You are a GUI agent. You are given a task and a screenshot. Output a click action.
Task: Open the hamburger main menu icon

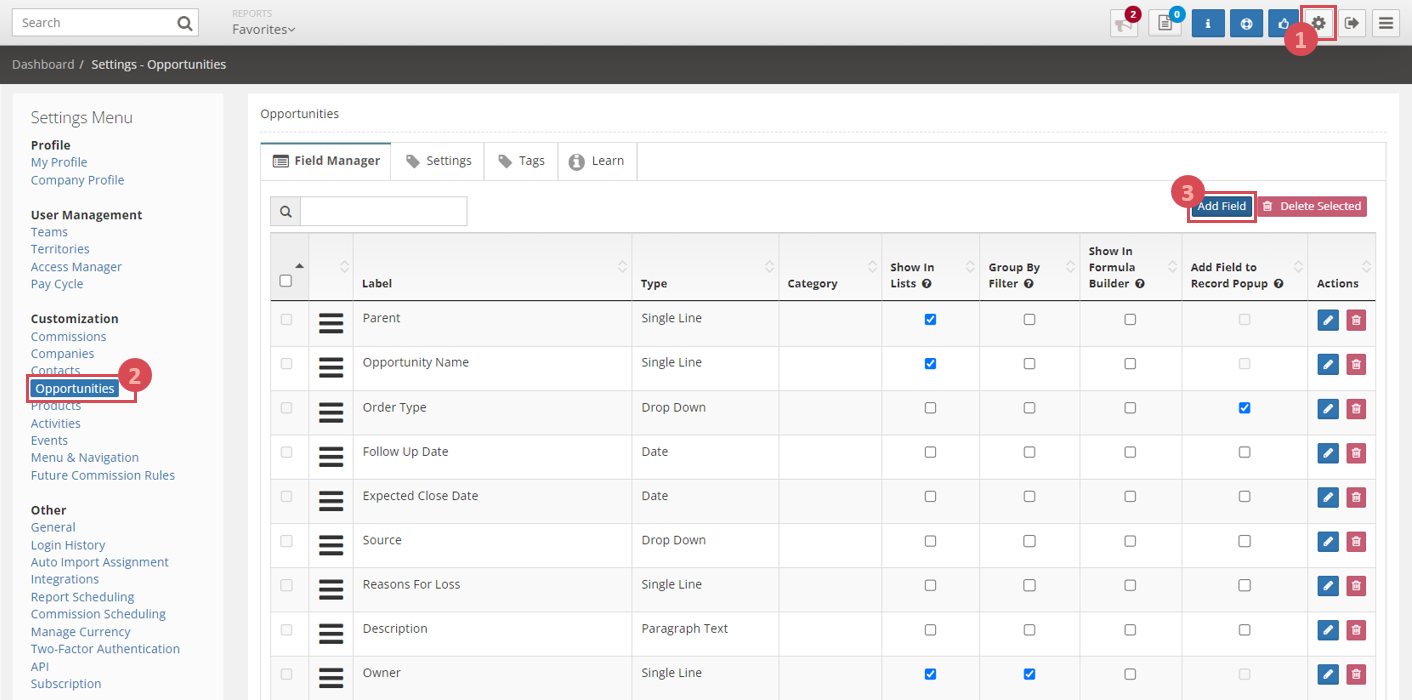click(x=1386, y=23)
